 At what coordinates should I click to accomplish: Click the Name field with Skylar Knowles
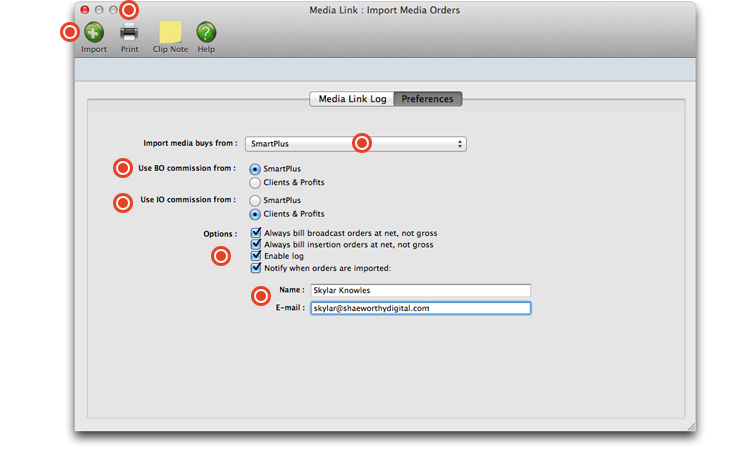[x=420, y=291]
